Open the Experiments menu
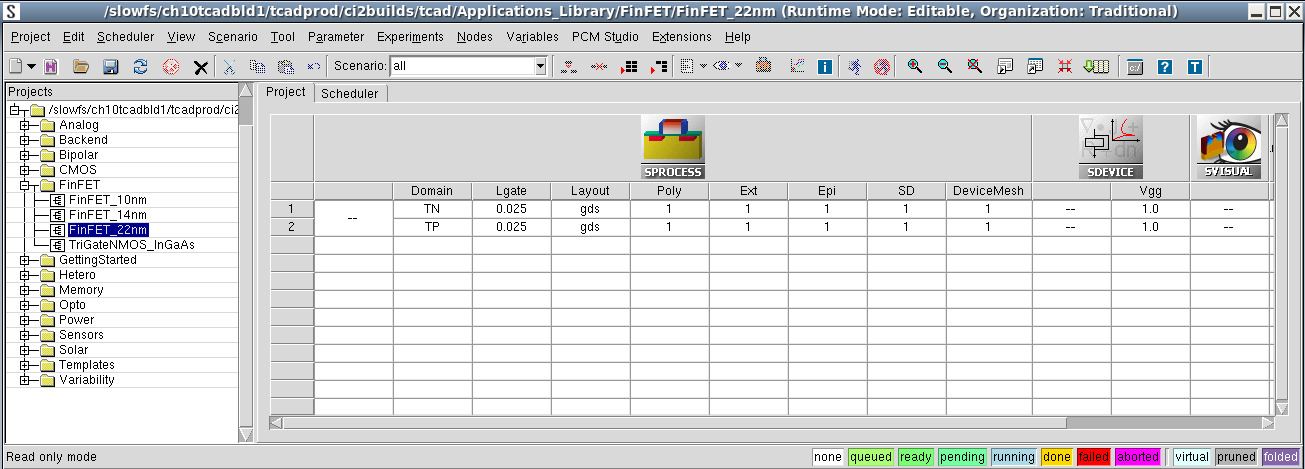The width and height of the screenshot is (1305, 469). click(410, 37)
